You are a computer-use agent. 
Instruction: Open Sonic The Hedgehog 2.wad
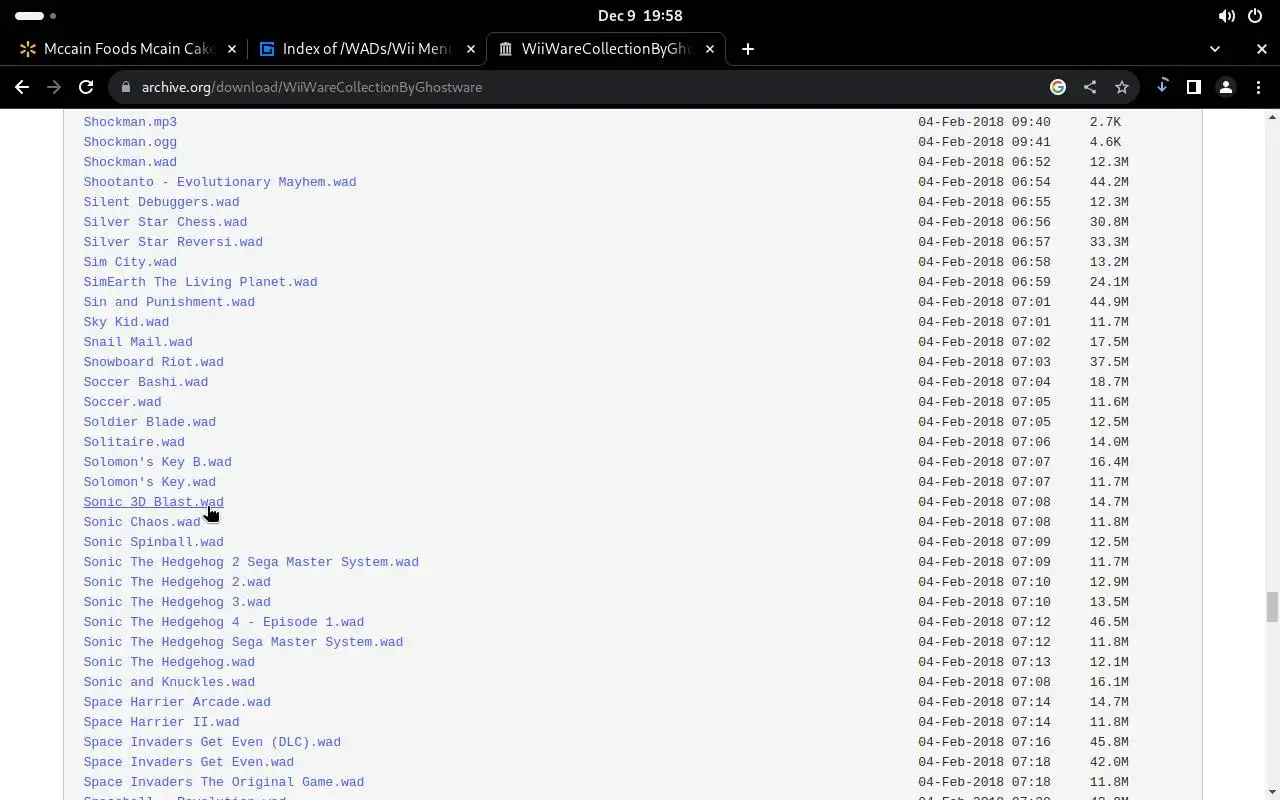(177, 582)
